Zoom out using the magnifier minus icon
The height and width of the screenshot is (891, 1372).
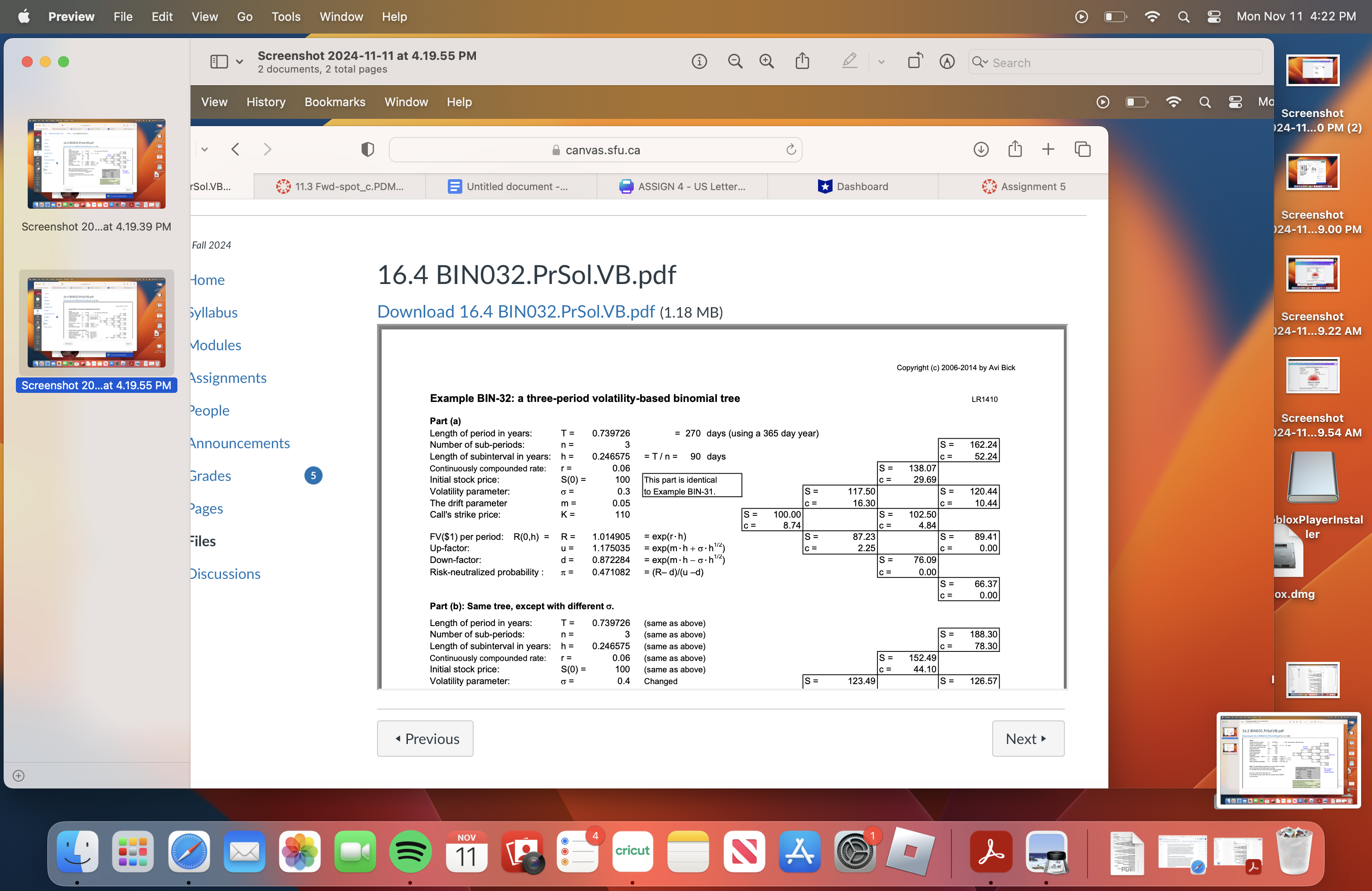click(735, 61)
